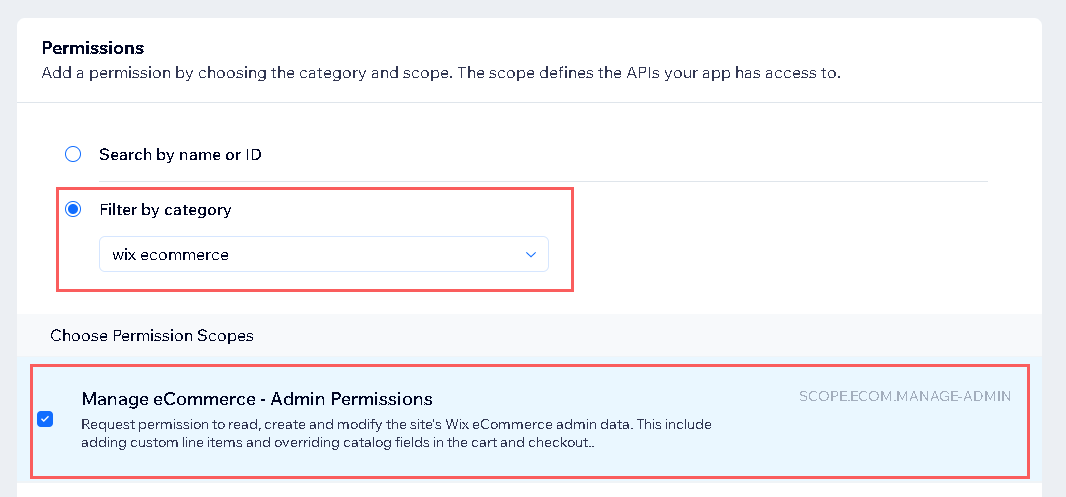1066x497 pixels.
Task: Click the "Permissions" section heading
Action: [93, 48]
